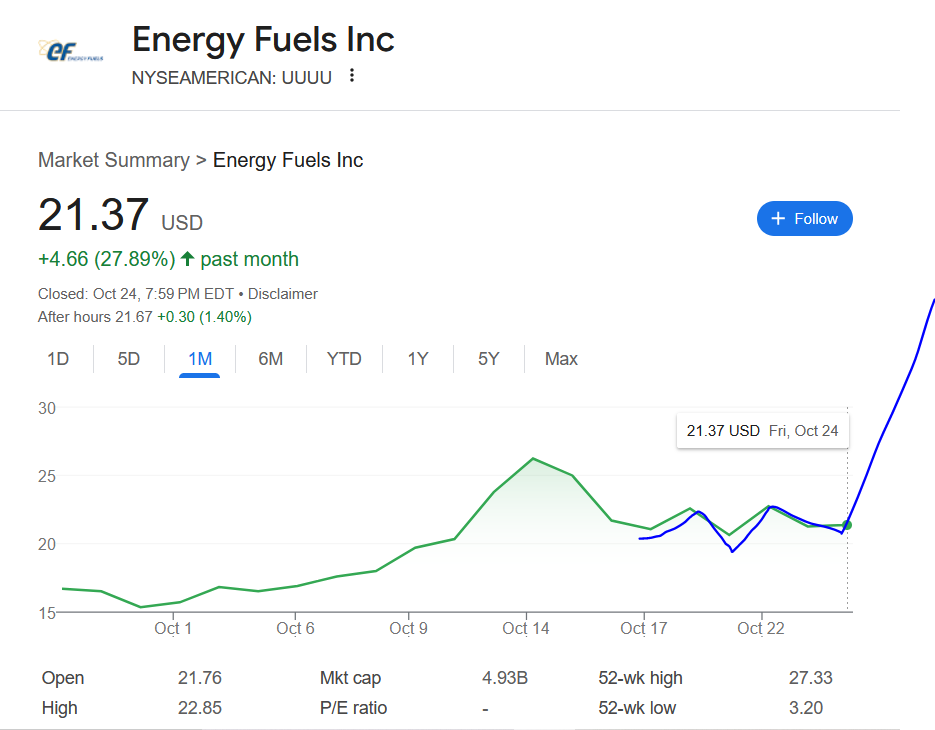The height and width of the screenshot is (730, 935).
Task: Click the Energy Fuels company logo
Action: click(x=71, y=51)
